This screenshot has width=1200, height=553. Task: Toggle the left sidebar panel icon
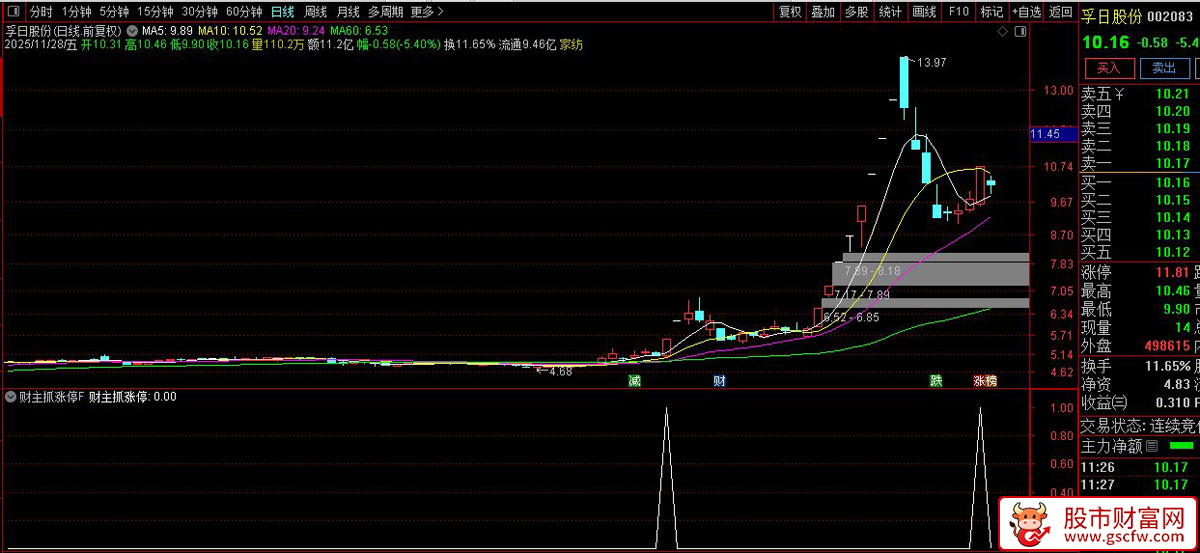(x=12, y=12)
